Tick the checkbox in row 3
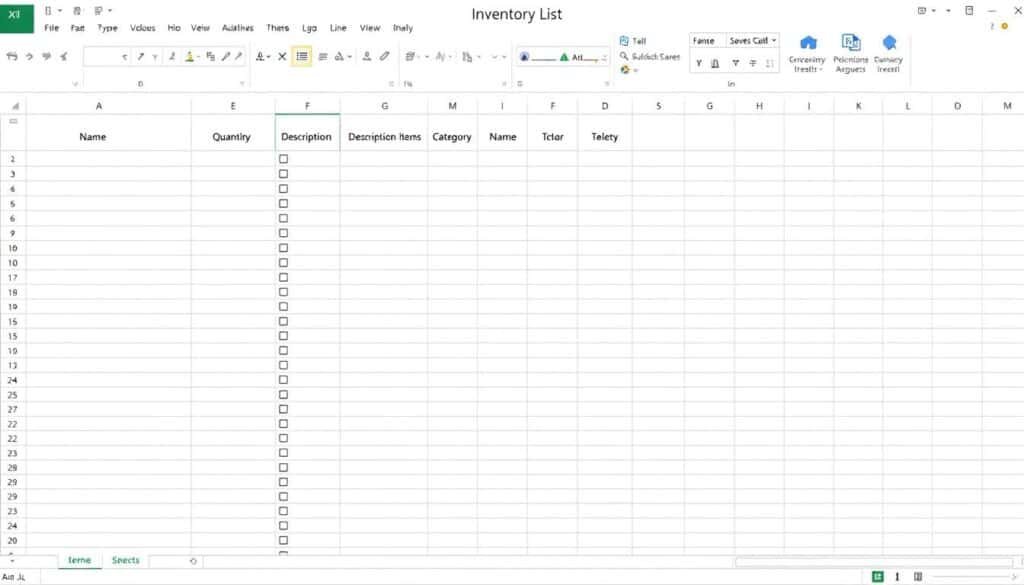 click(x=283, y=174)
